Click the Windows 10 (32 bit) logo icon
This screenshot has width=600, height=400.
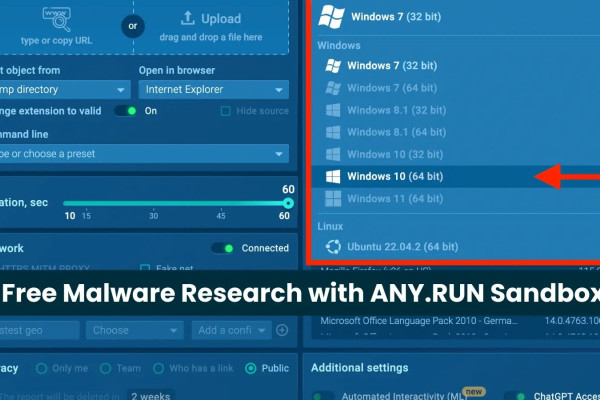tap(333, 154)
